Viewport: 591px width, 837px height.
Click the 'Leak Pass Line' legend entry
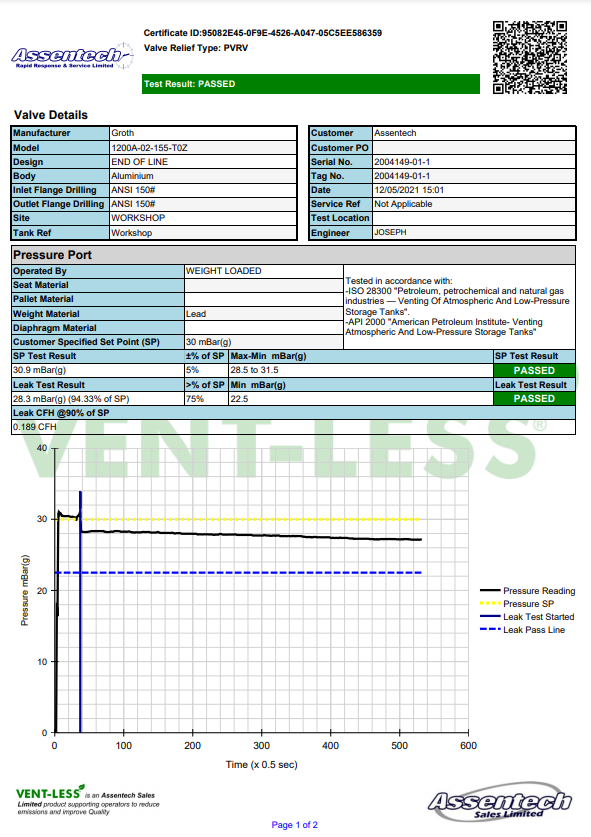(523, 630)
